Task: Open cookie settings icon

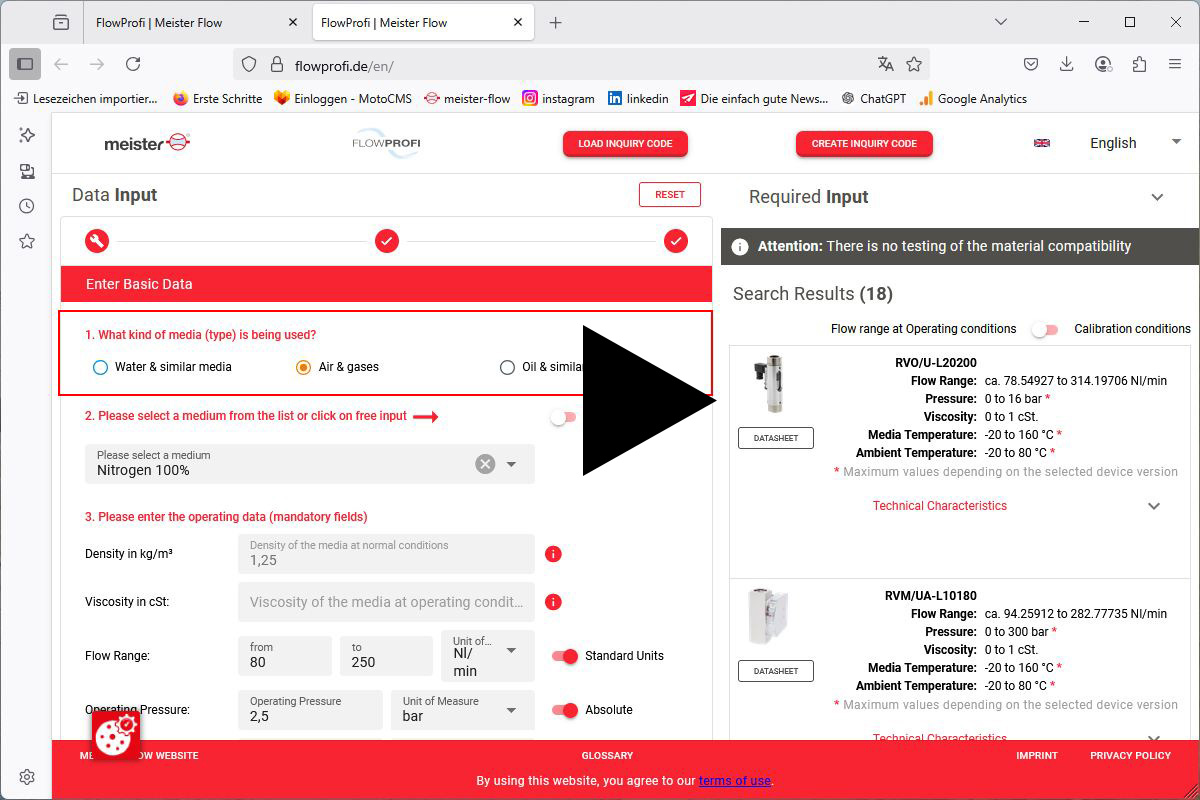Action: (x=116, y=735)
